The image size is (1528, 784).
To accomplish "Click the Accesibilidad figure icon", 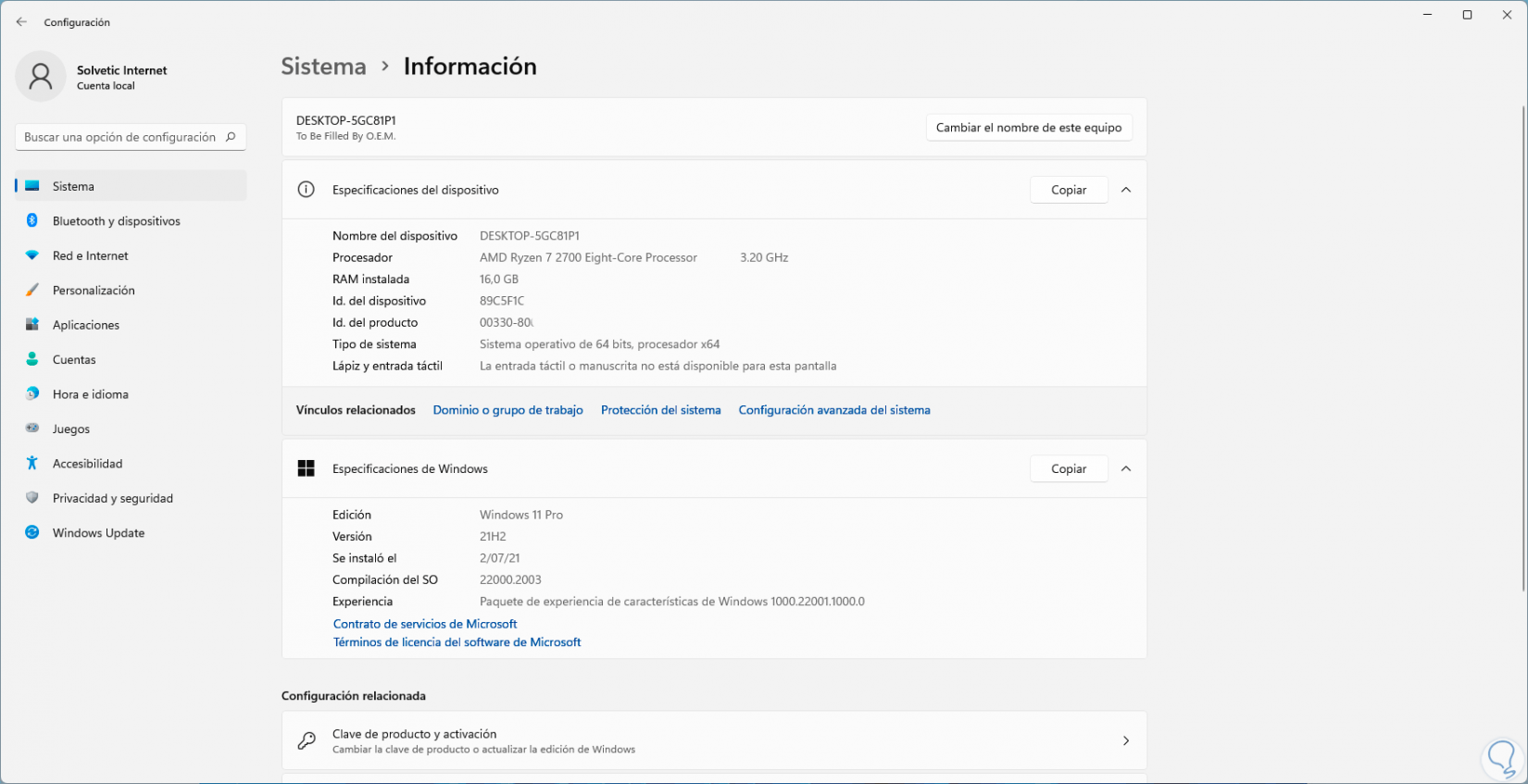I will coord(32,463).
